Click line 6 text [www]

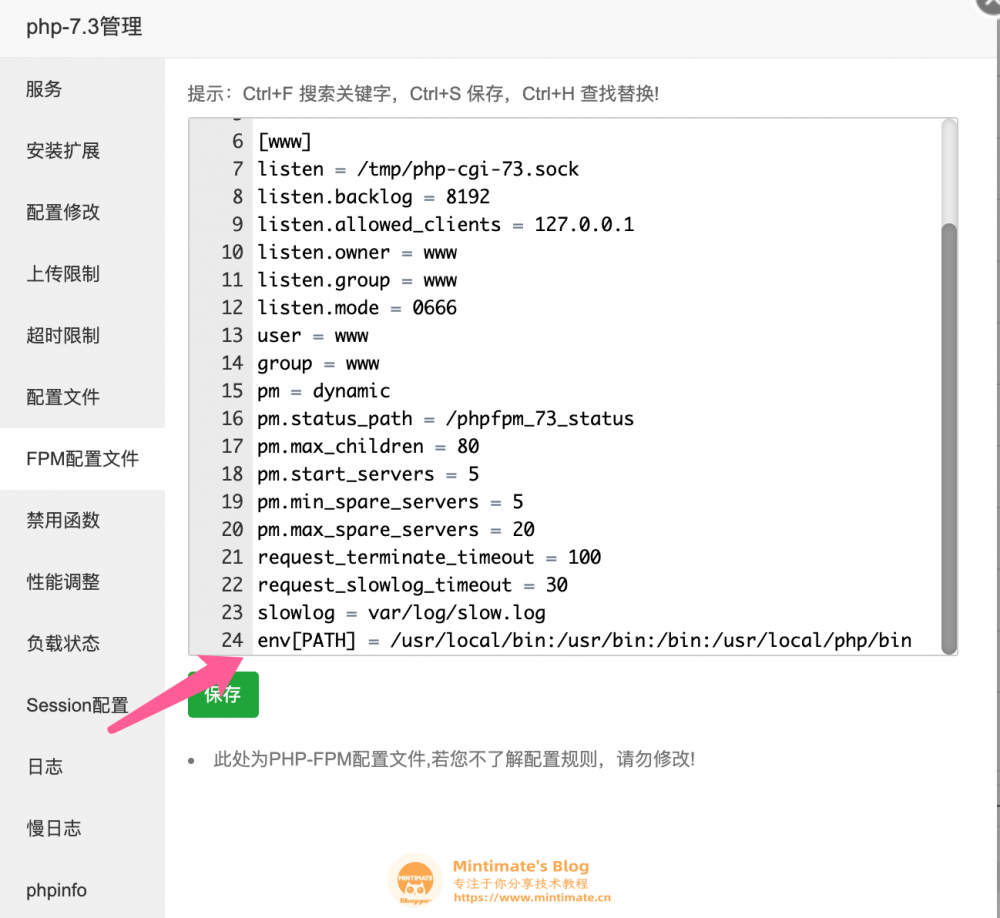284,141
